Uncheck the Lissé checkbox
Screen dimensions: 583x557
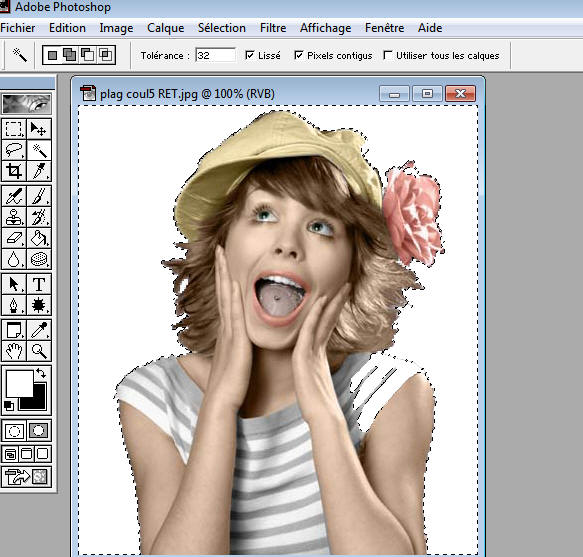(x=249, y=55)
